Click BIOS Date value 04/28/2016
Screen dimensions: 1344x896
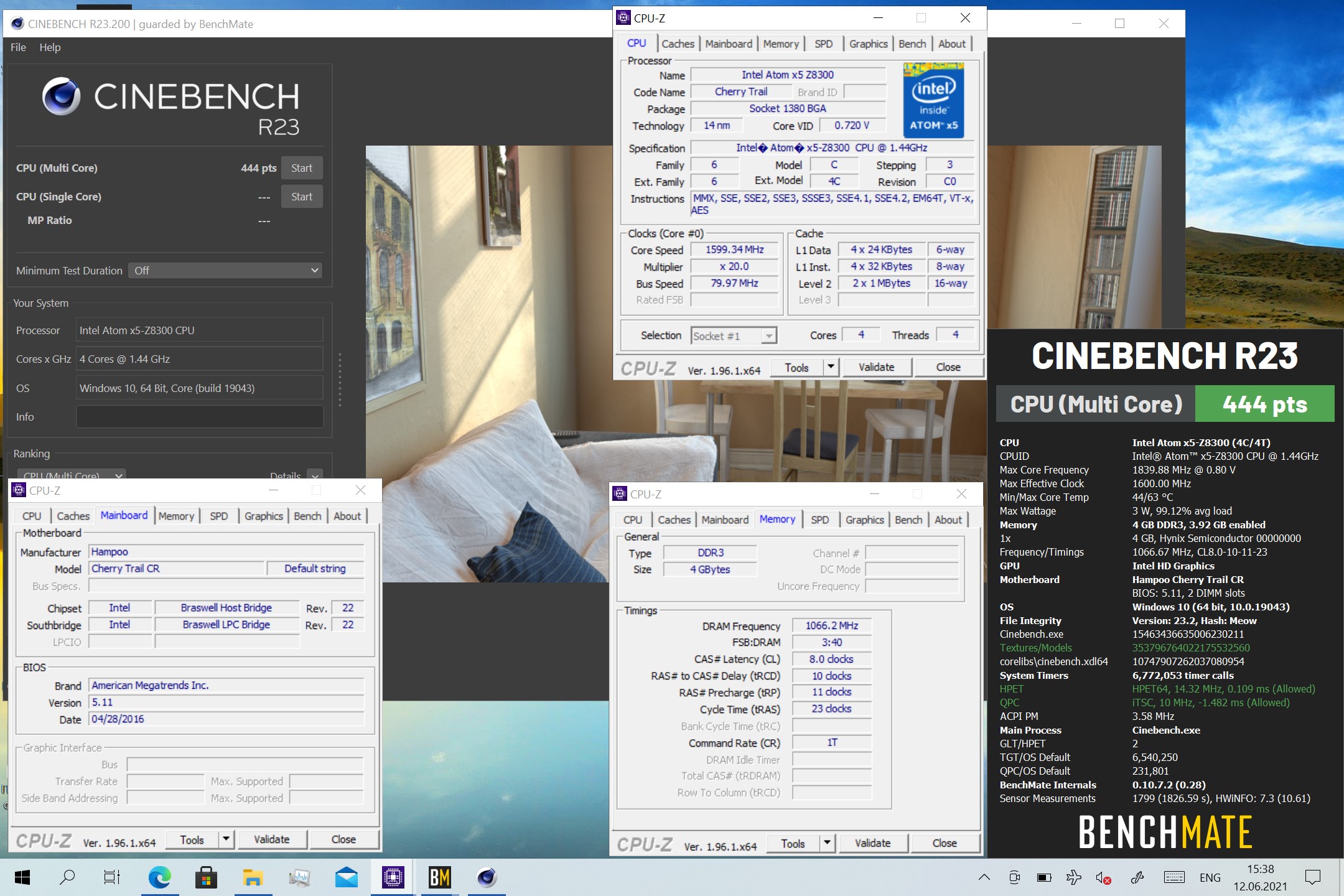[x=226, y=719]
